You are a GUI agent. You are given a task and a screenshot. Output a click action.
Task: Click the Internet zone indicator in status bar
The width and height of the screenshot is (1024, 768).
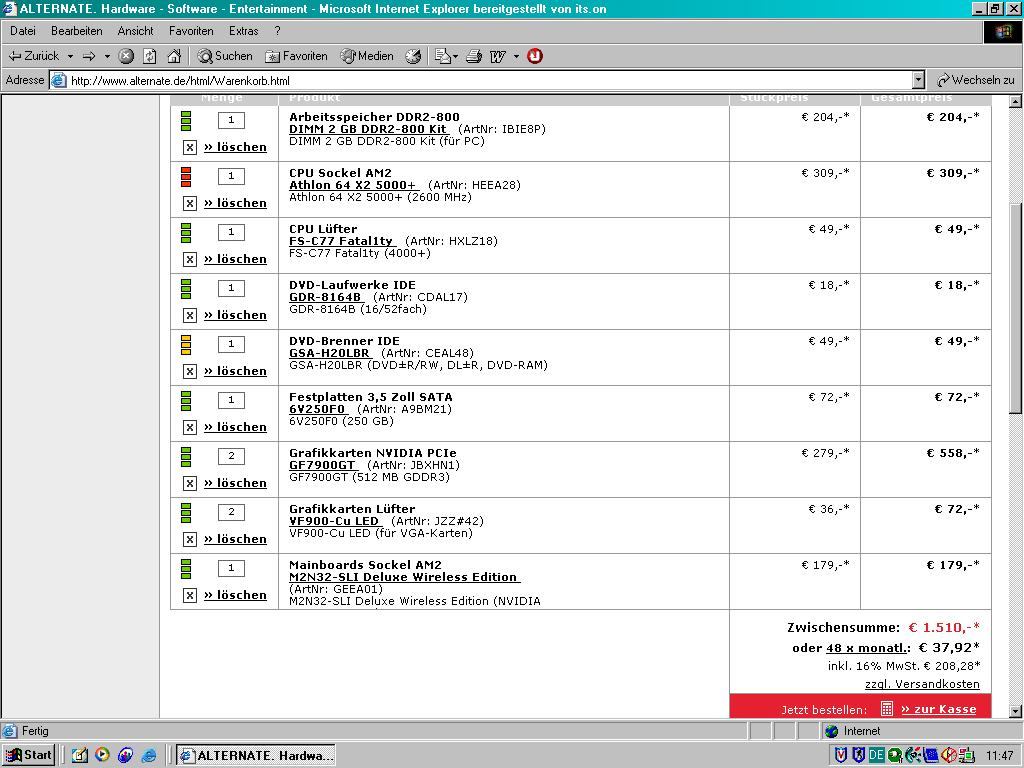point(852,731)
